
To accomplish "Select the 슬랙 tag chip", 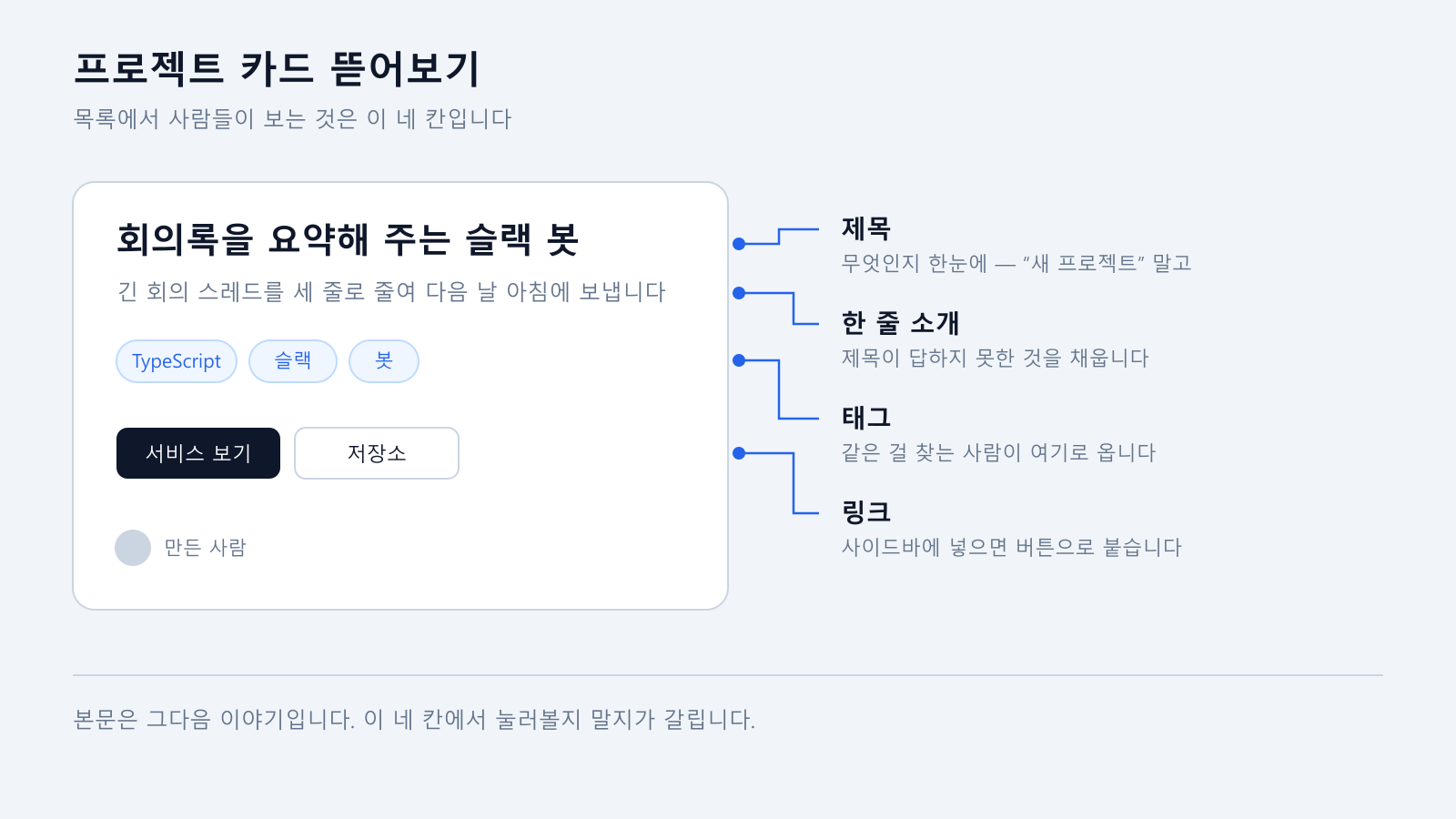I will 293,361.
